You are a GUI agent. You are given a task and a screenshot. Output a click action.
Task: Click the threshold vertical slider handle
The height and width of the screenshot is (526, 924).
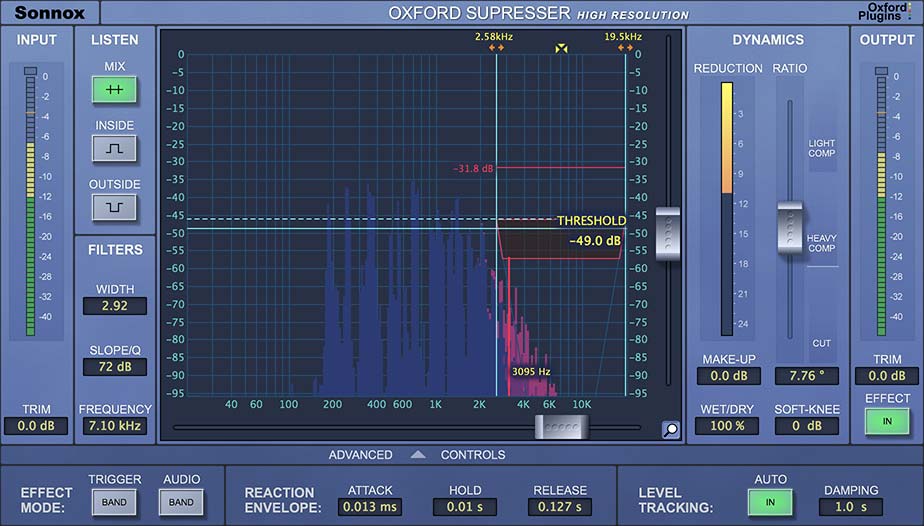click(668, 233)
